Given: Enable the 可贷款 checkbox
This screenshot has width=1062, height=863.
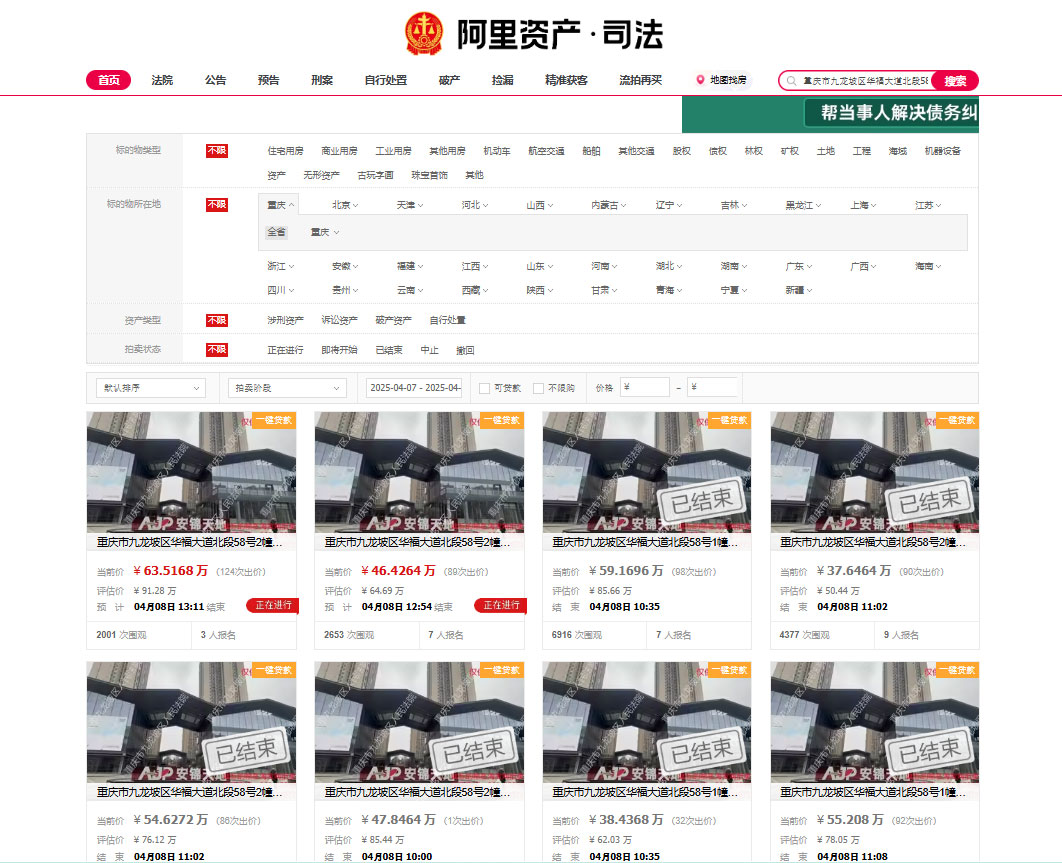Looking at the screenshot, I should [x=485, y=388].
